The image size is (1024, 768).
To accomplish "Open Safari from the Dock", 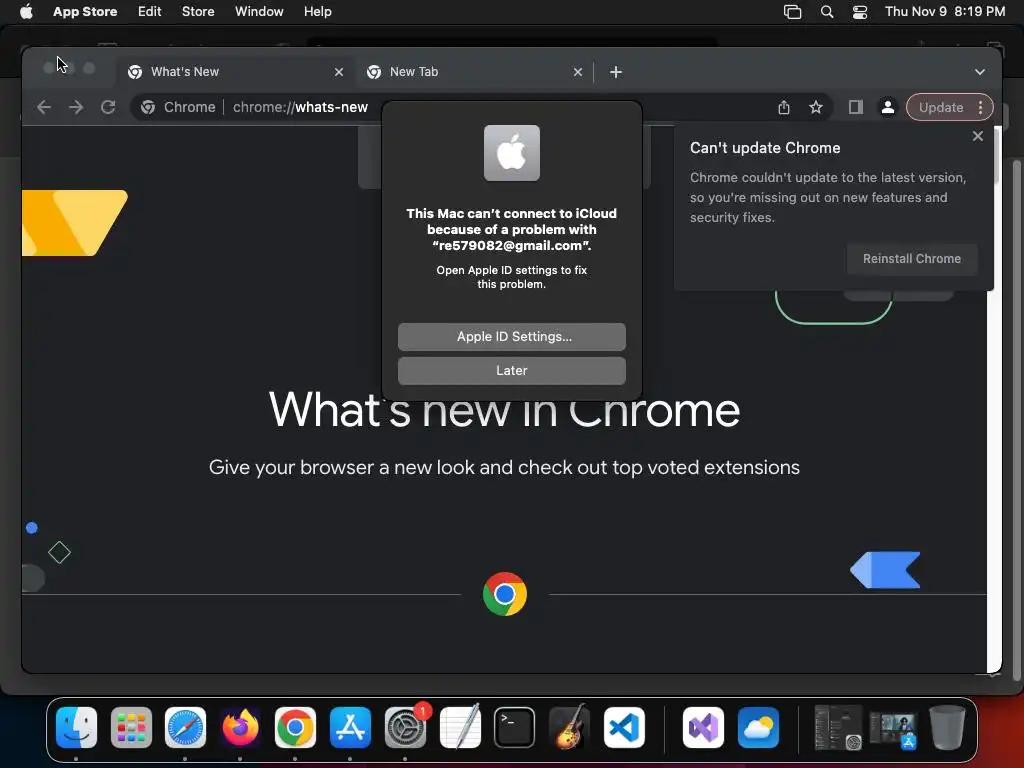I will click(185, 728).
